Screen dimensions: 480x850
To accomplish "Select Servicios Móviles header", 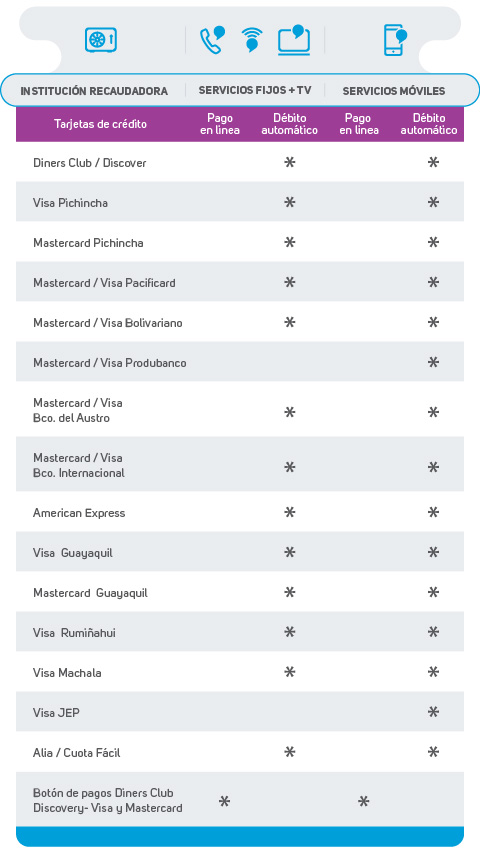I will (394, 91).
